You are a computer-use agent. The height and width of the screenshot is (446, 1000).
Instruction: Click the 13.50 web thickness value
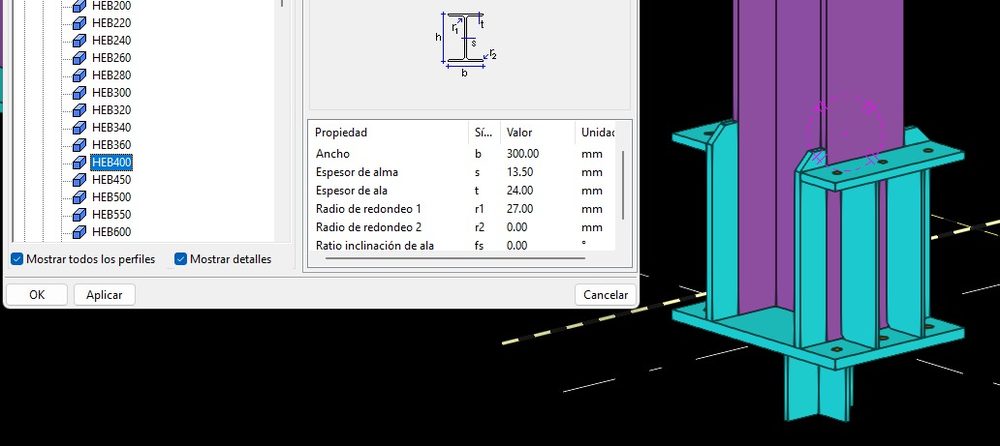click(x=520, y=172)
